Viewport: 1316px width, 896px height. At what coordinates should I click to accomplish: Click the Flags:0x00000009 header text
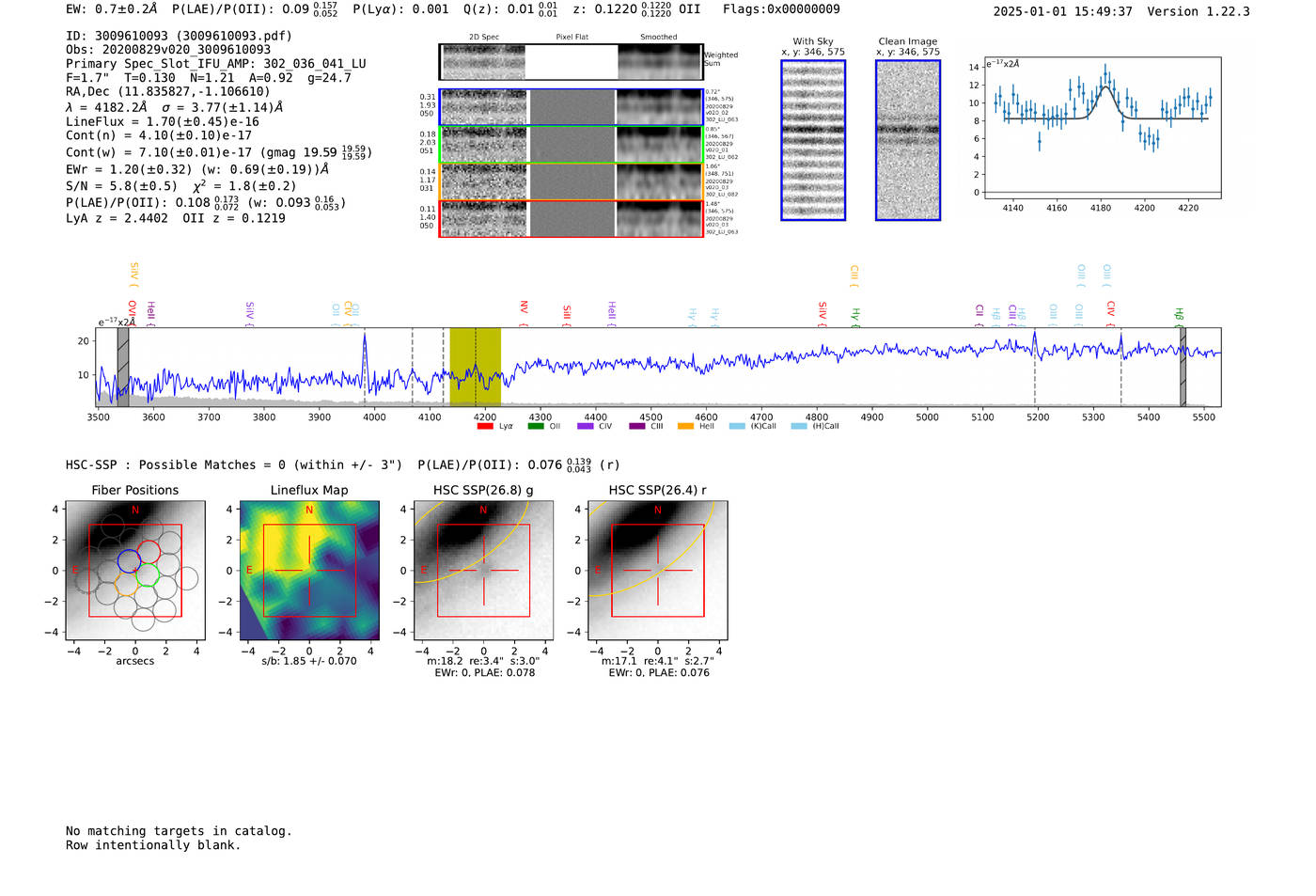(781, 9)
